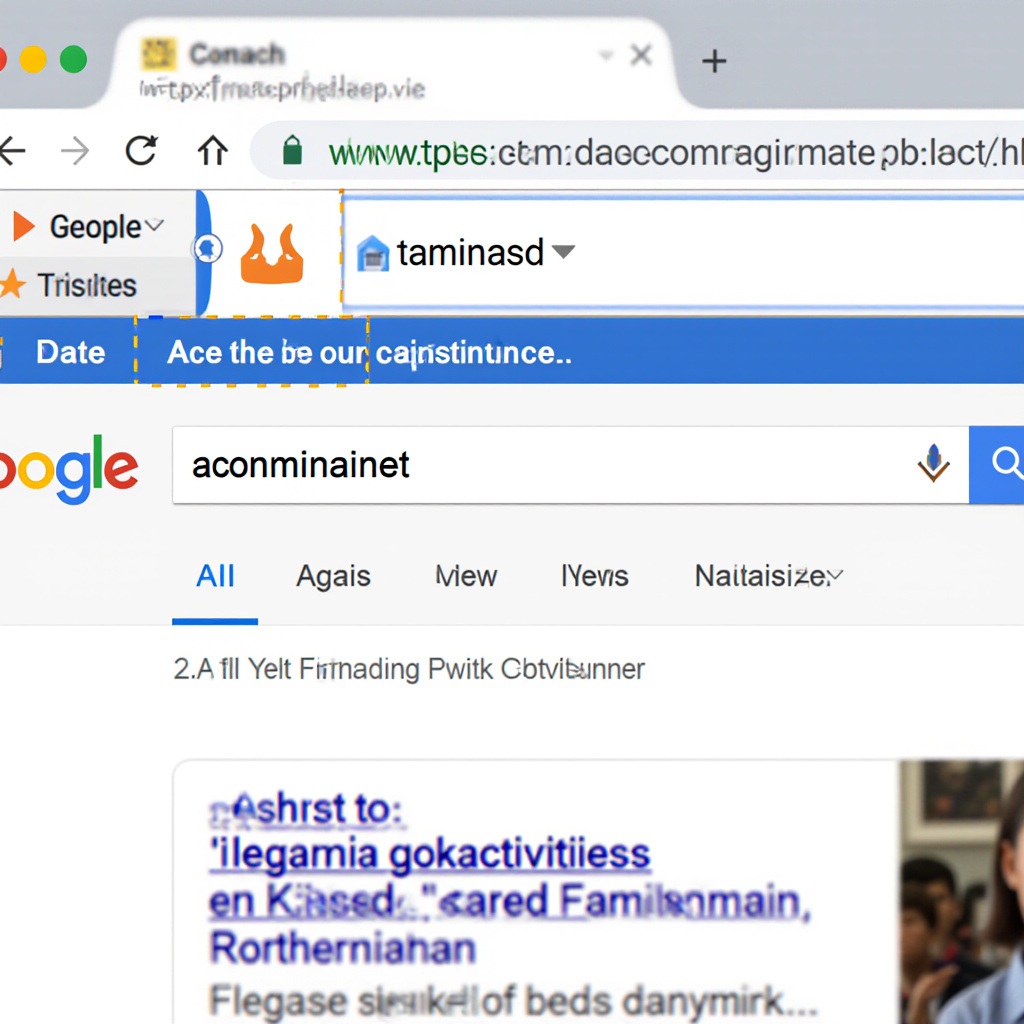The image size is (1024, 1024).
Task: Switch to the All results tab
Action: point(215,576)
